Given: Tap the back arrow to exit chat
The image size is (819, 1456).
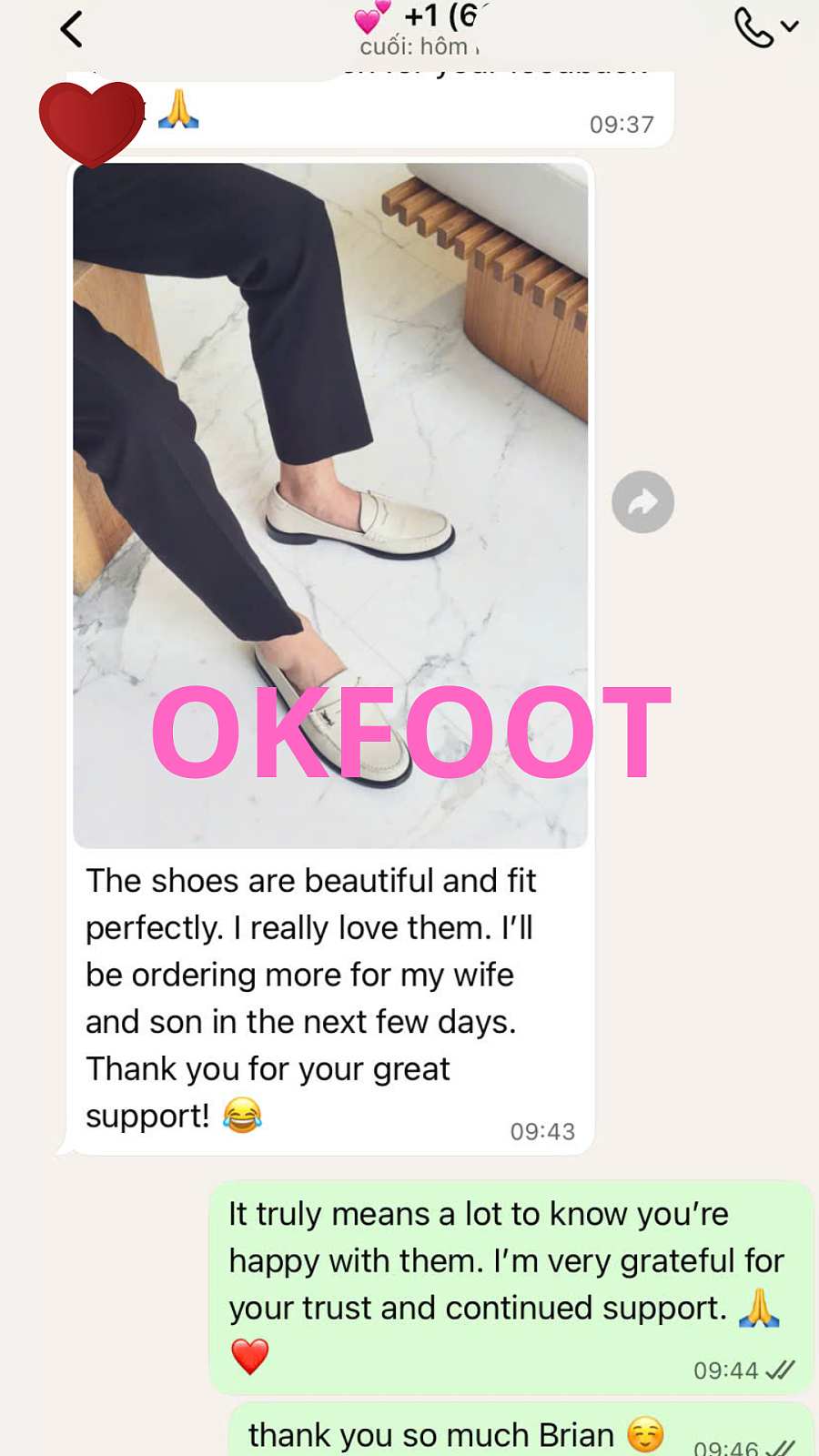Looking at the screenshot, I should pyautogui.click(x=72, y=28).
